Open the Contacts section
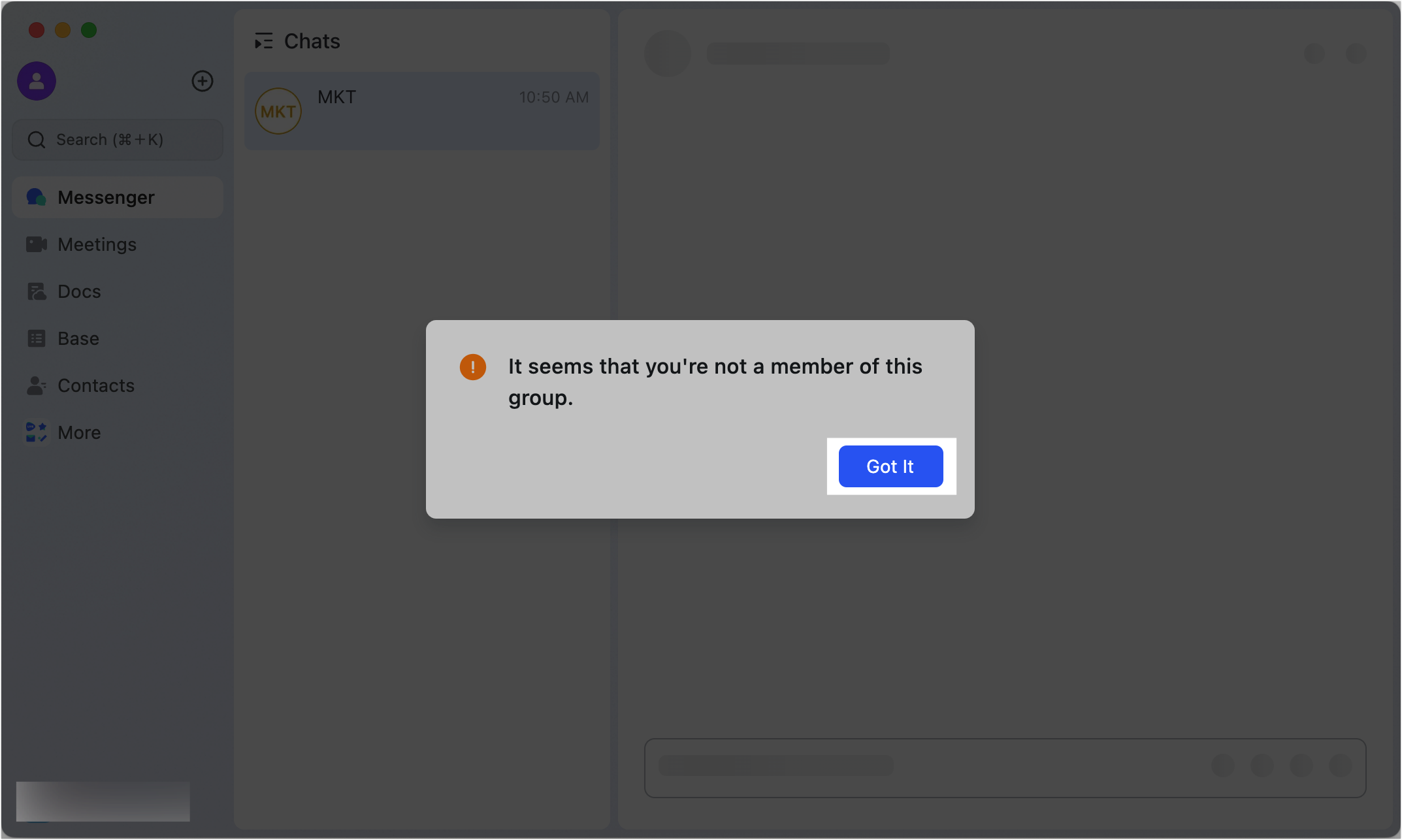This screenshot has height=840, width=1402. pyautogui.click(x=118, y=385)
